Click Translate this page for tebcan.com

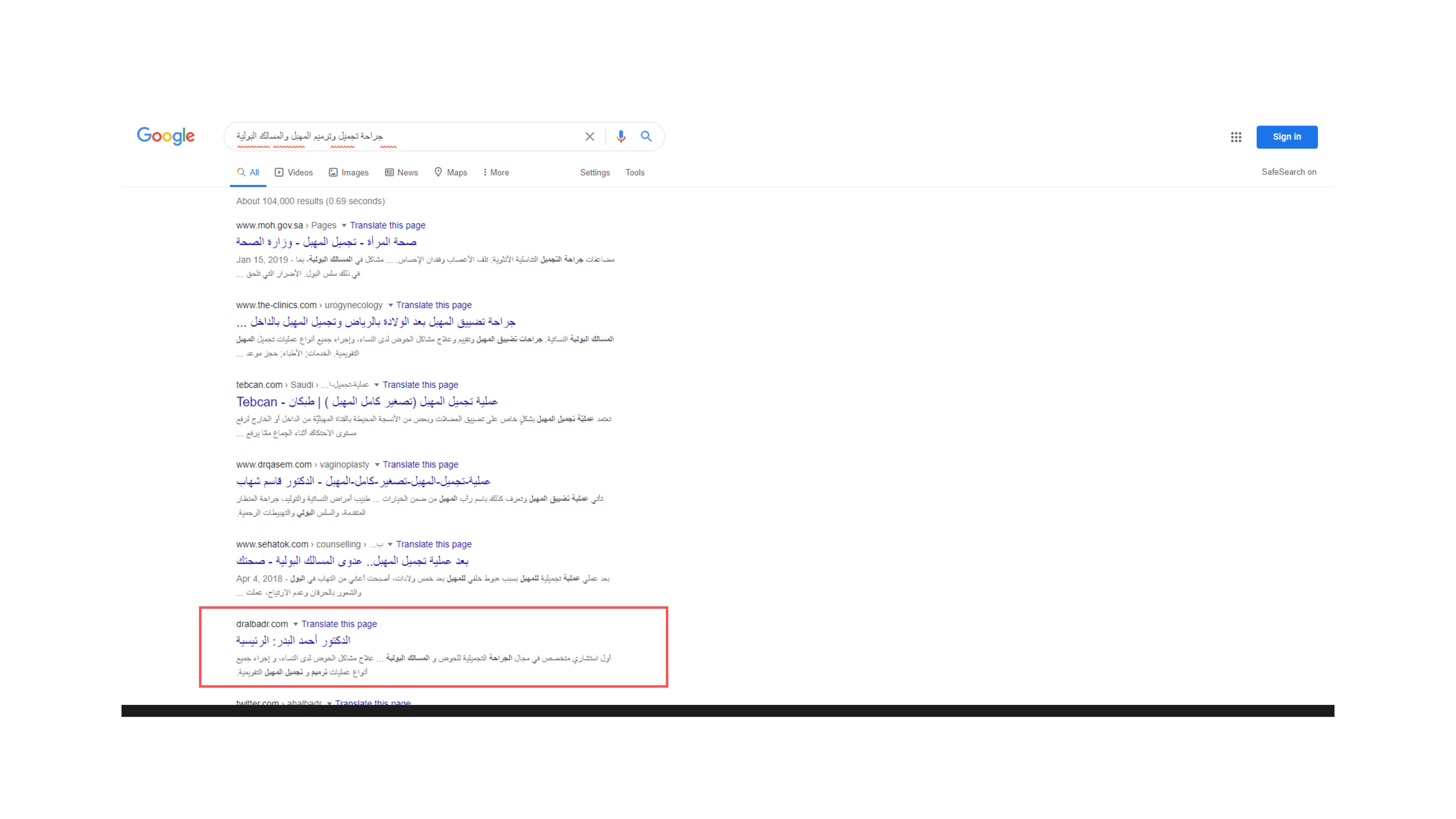420,384
